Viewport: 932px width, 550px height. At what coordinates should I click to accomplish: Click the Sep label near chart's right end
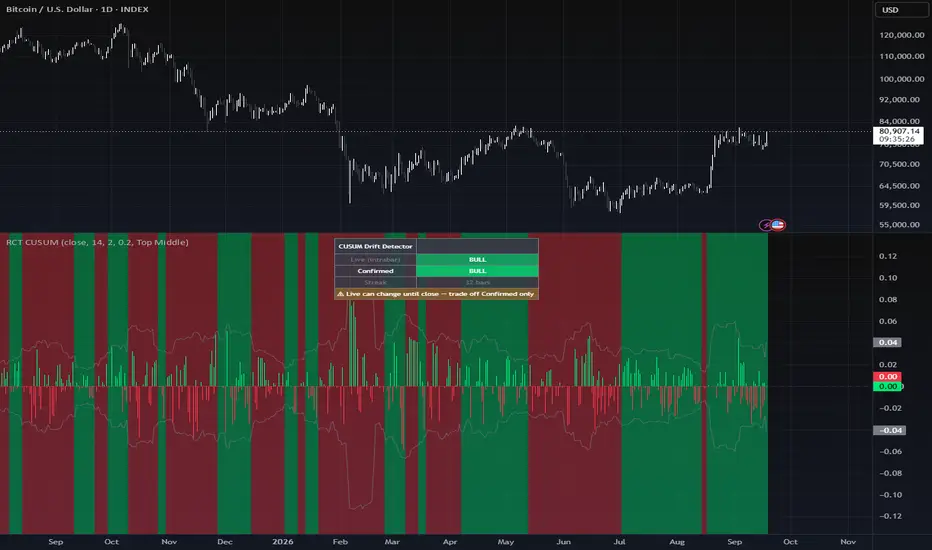point(735,542)
